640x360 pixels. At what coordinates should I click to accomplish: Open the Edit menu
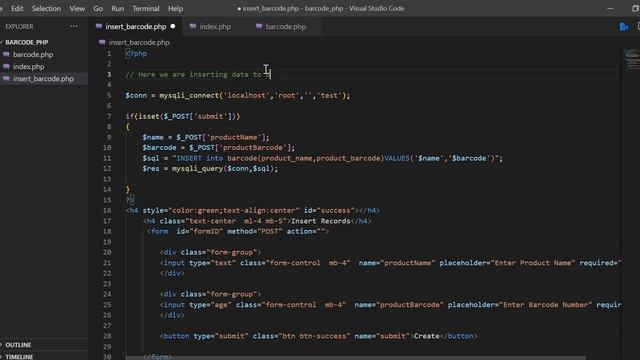17,9
